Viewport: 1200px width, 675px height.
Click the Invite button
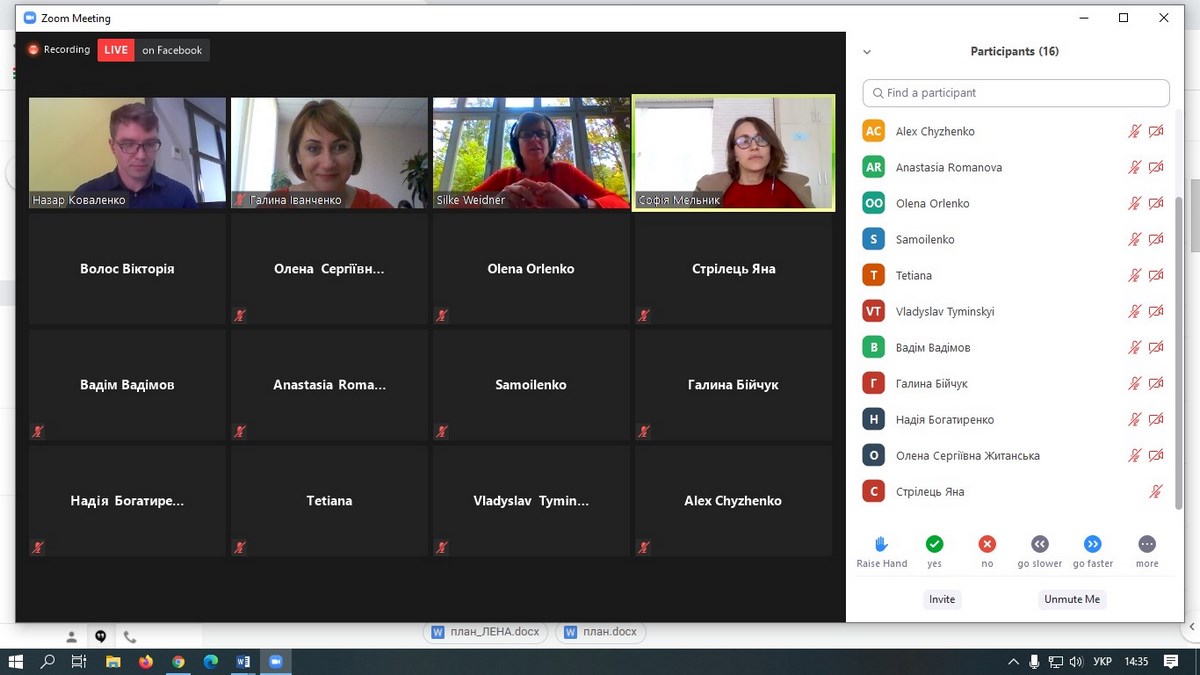pos(941,599)
